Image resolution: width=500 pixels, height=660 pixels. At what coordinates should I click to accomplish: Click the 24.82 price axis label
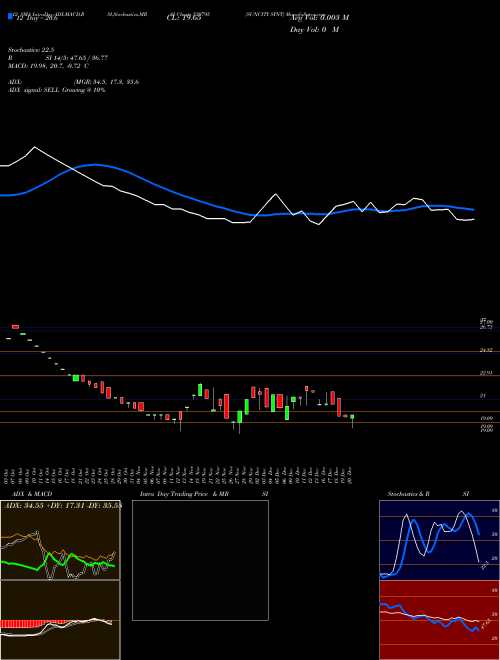click(486, 350)
